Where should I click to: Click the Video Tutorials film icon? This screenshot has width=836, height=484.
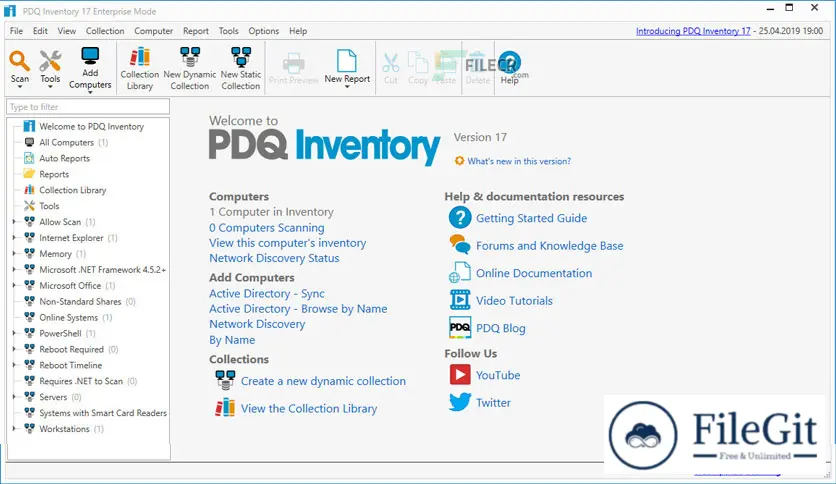[x=460, y=300]
